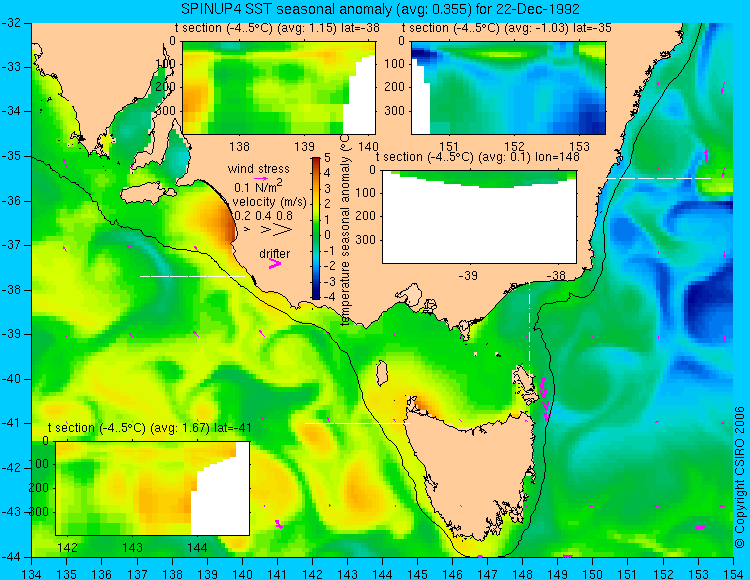Click the 't section (avg: 1.15) lat=-38' title
The image size is (750, 580).
pos(277,28)
